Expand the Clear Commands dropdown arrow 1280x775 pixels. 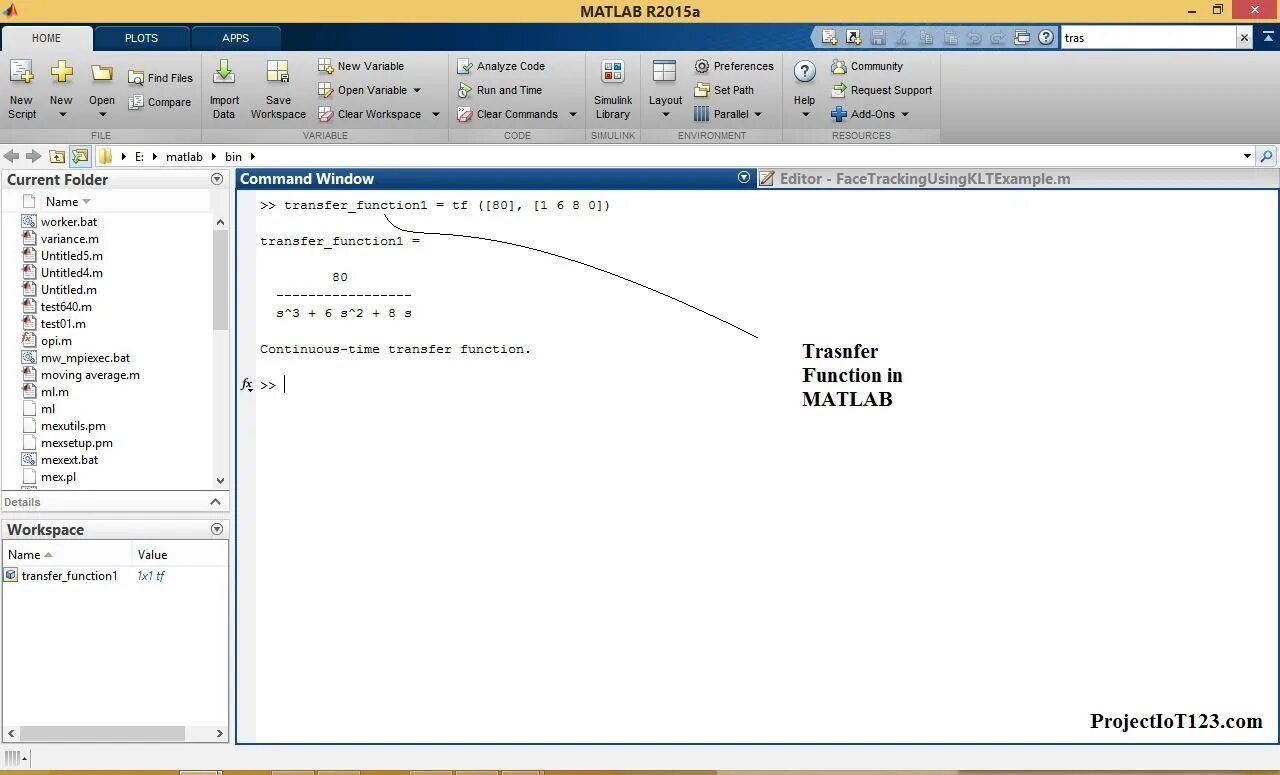tap(573, 114)
